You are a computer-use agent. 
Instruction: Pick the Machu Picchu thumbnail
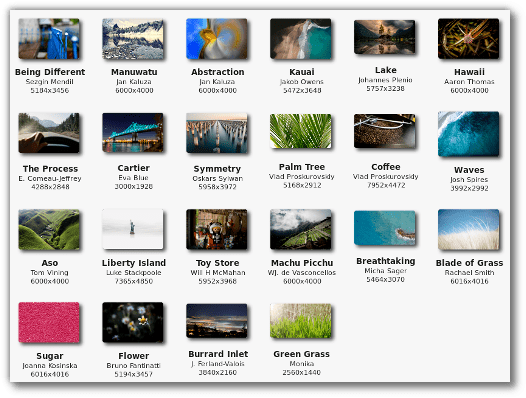[301, 230]
